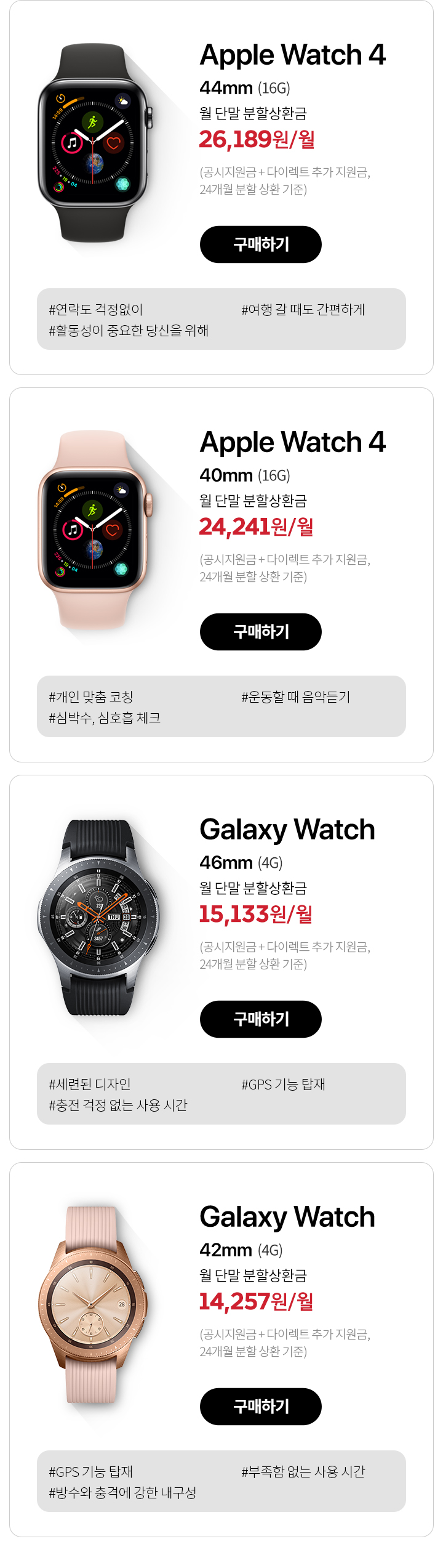Select the Galaxy Watch 46mm title
The height and width of the screenshot is (1568, 443).
pyautogui.click(x=287, y=830)
